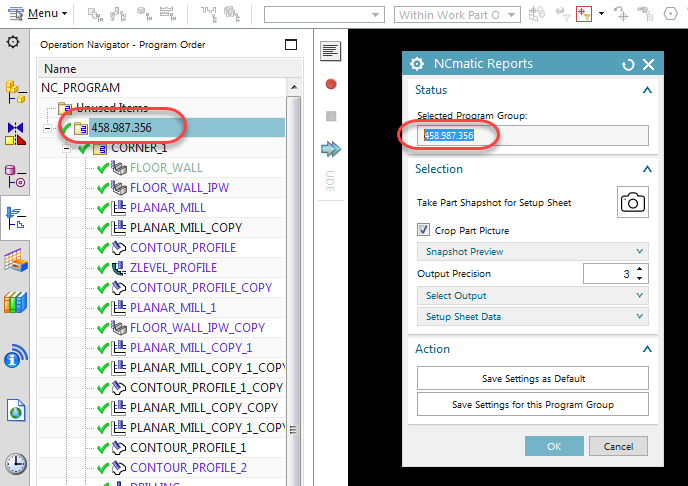
Task: Click Save Settings as Default button
Action: point(532,378)
